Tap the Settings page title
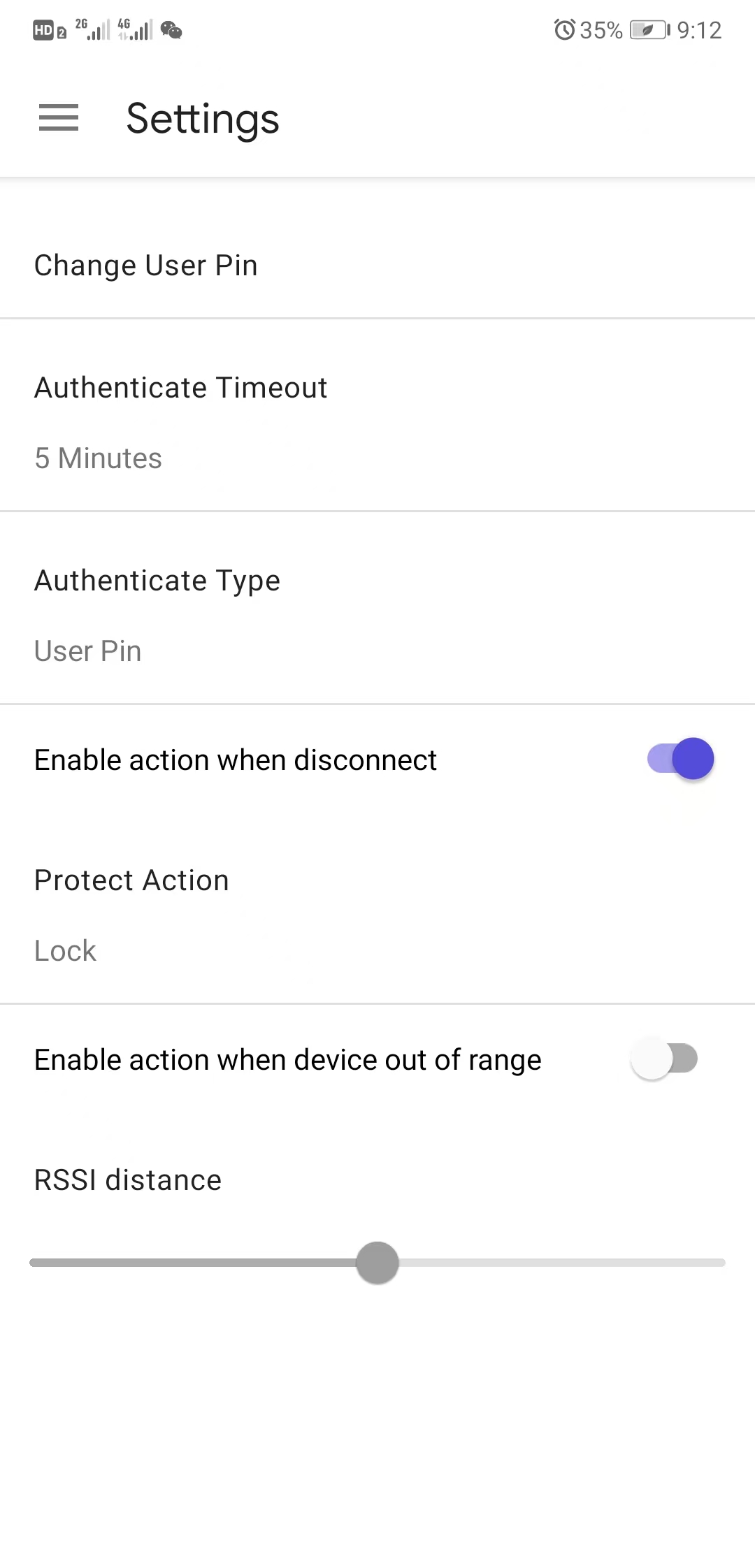The height and width of the screenshot is (1568, 755). coord(203,118)
